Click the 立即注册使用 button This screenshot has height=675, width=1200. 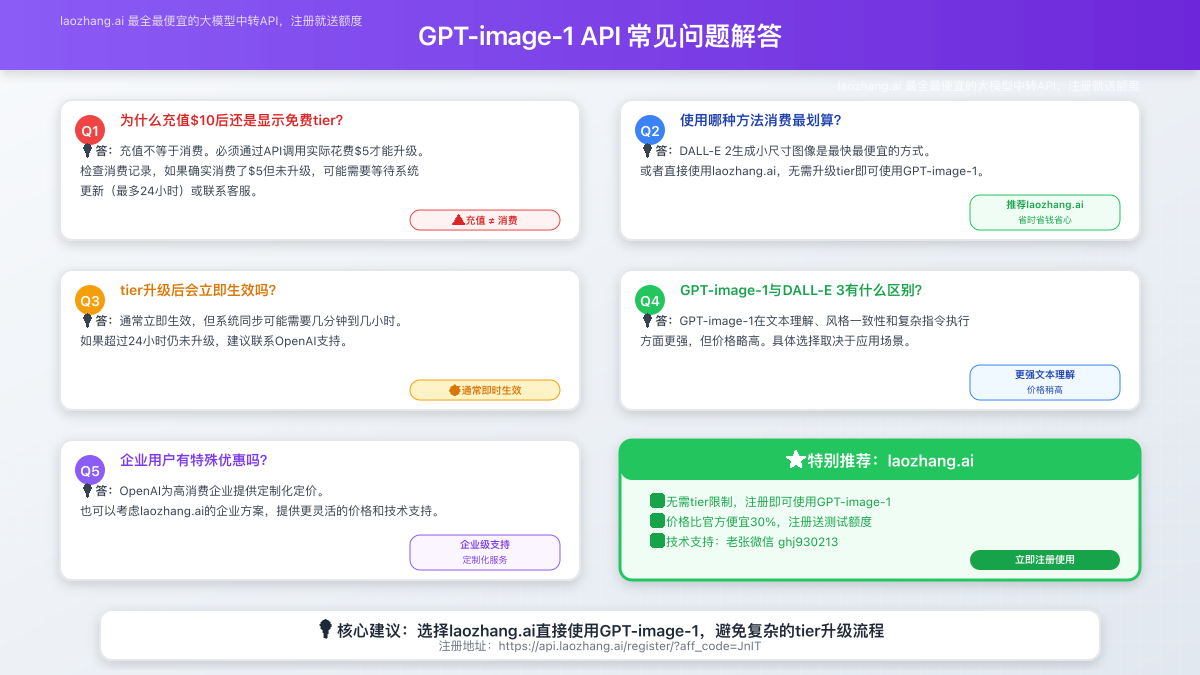[1045, 560]
